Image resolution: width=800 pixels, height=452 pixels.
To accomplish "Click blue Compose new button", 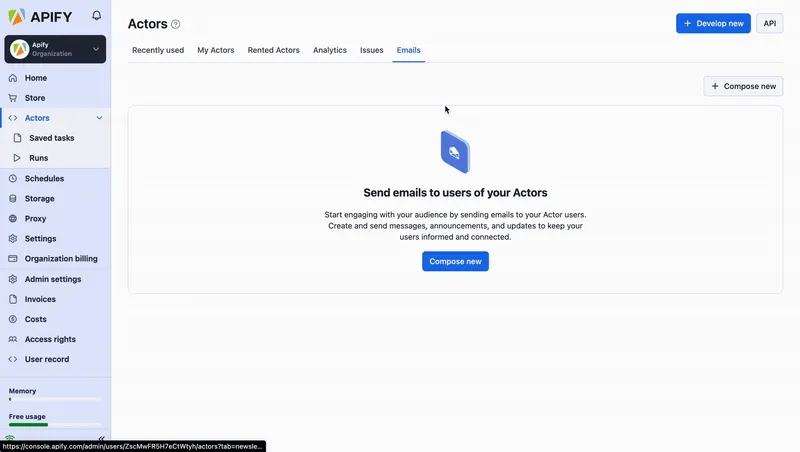I will tap(455, 261).
